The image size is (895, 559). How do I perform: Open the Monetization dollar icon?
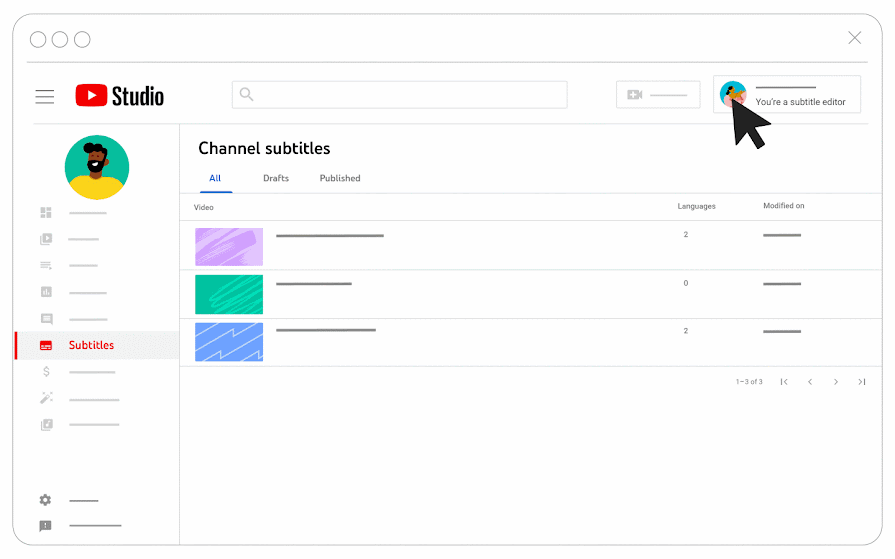pos(46,372)
